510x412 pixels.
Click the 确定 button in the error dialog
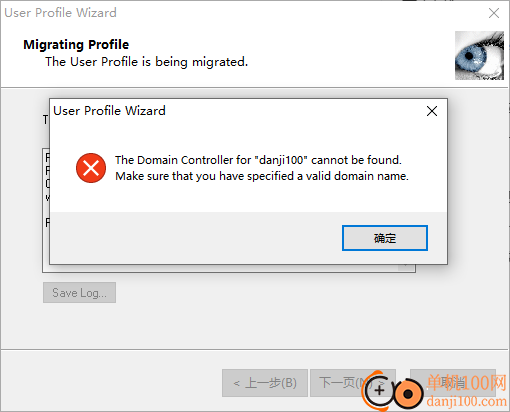(385, 238)
